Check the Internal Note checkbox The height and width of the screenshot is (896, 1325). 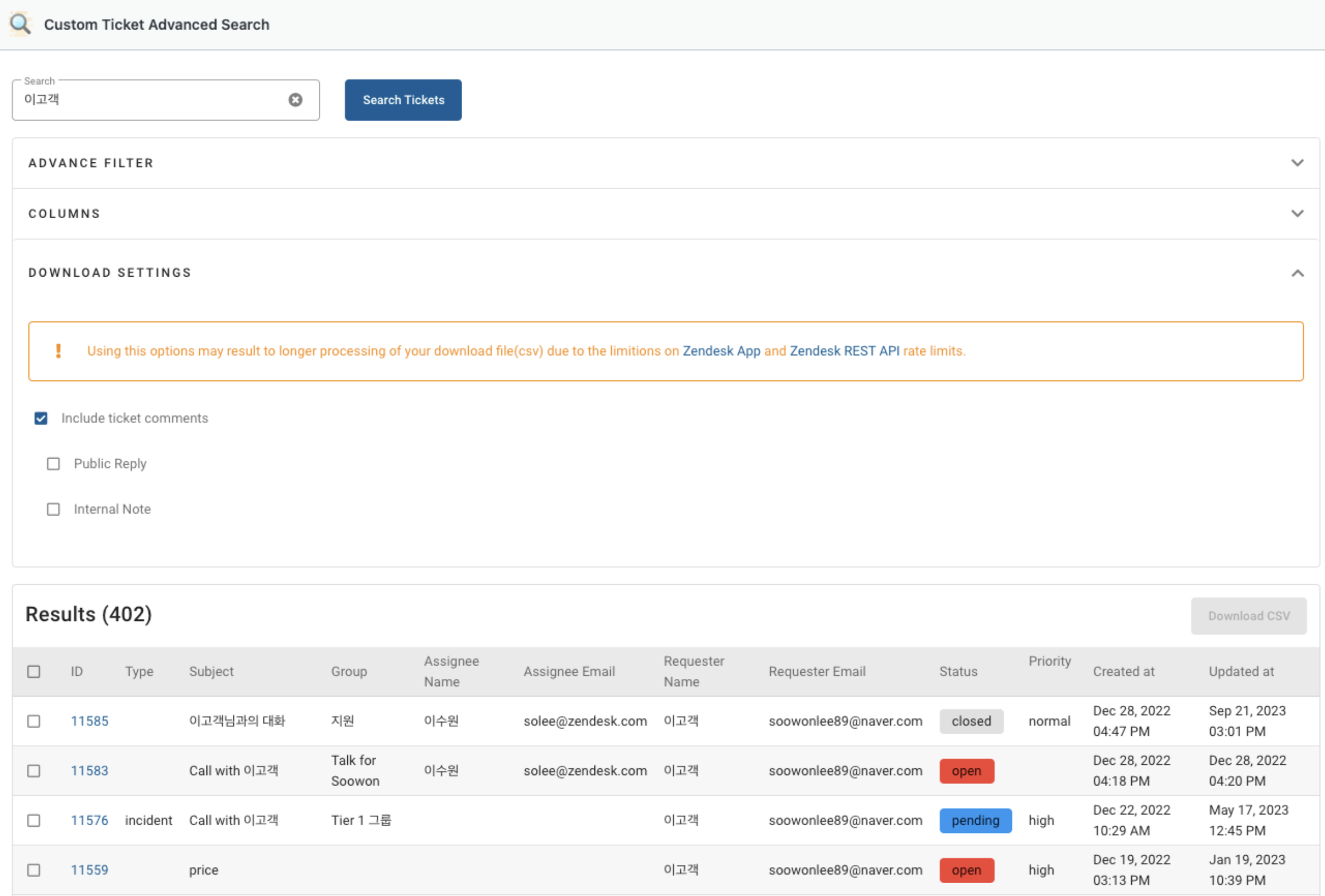coord(53,509)
